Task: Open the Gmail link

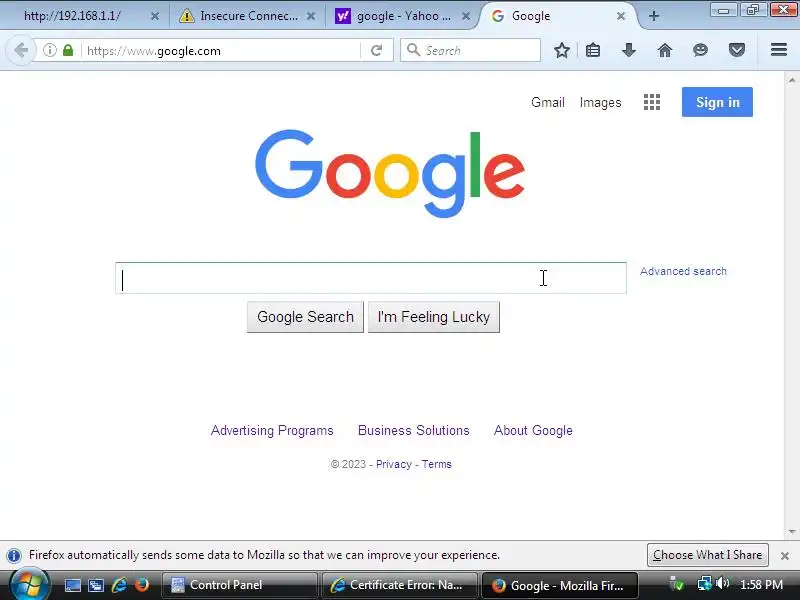Action: 547,103
